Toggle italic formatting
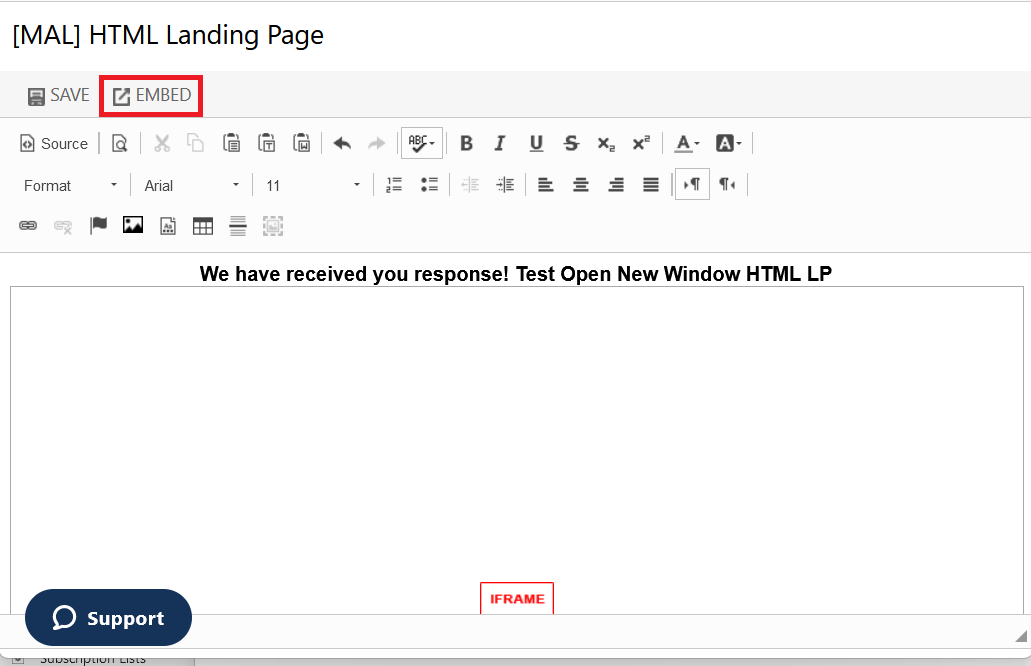Image resolution: width=1031 pixels, height=666 pixels. [500, 143]
